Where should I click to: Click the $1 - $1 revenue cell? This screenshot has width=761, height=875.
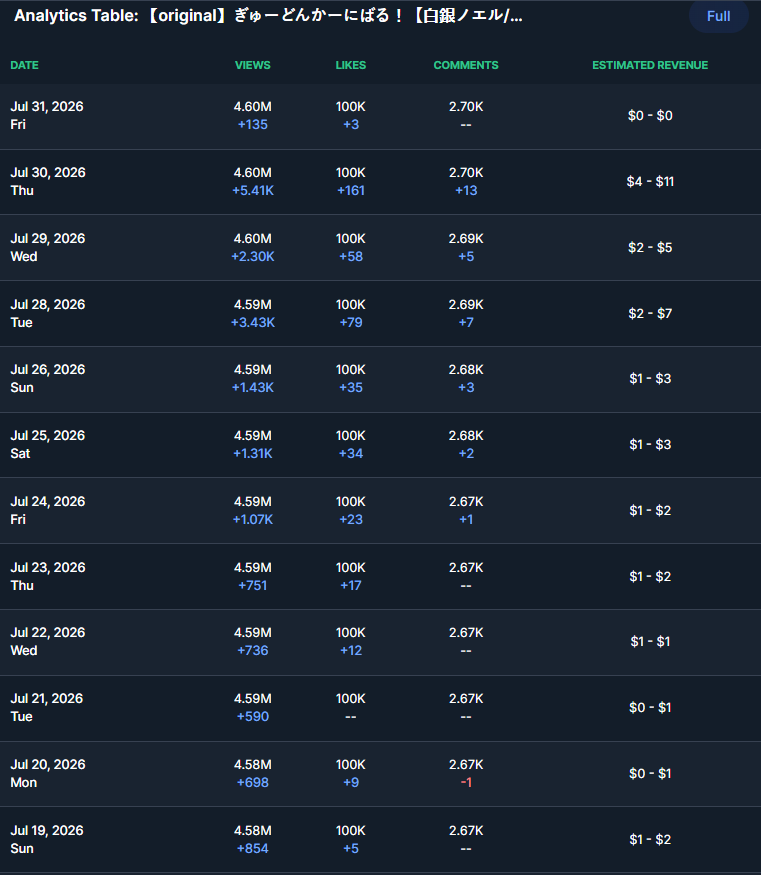(650, 641)
